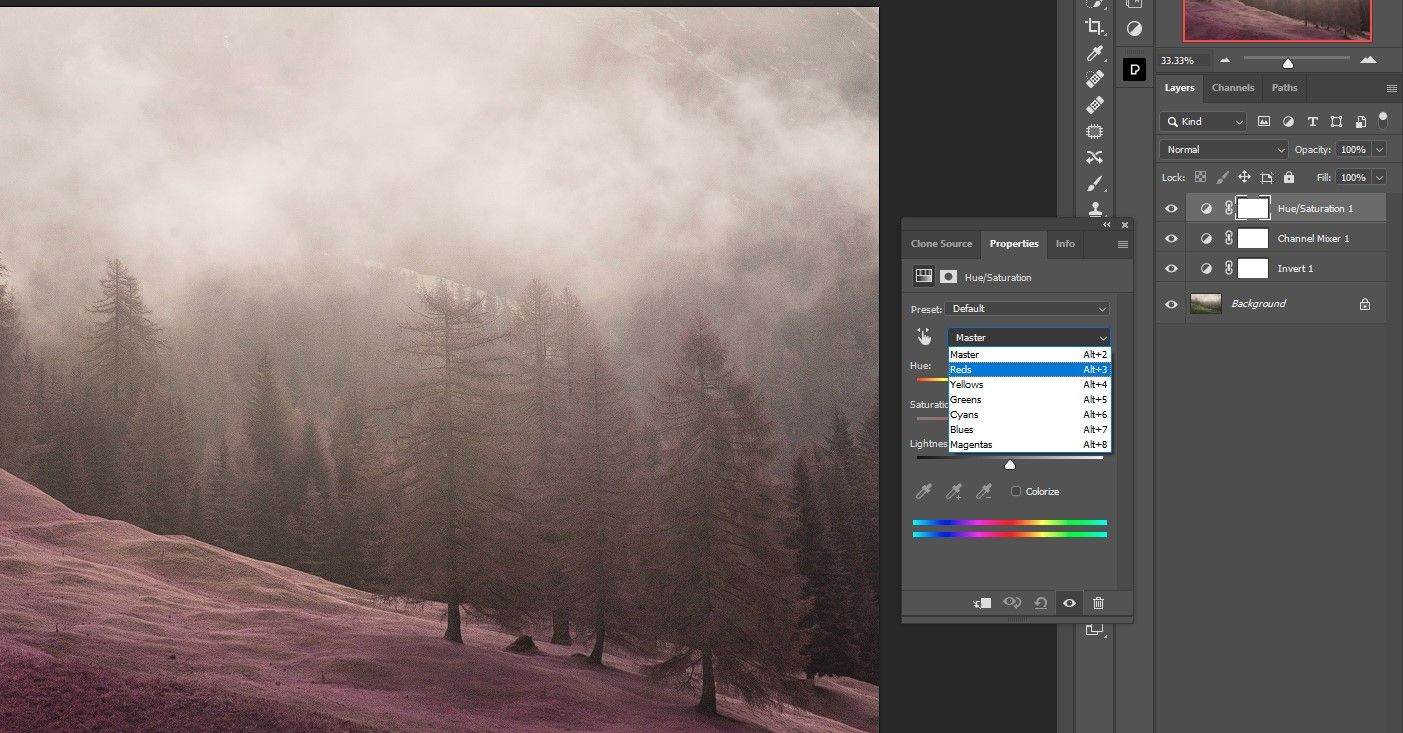
Task: Enable the Colorize checkbox
Action: [1016, 491]
